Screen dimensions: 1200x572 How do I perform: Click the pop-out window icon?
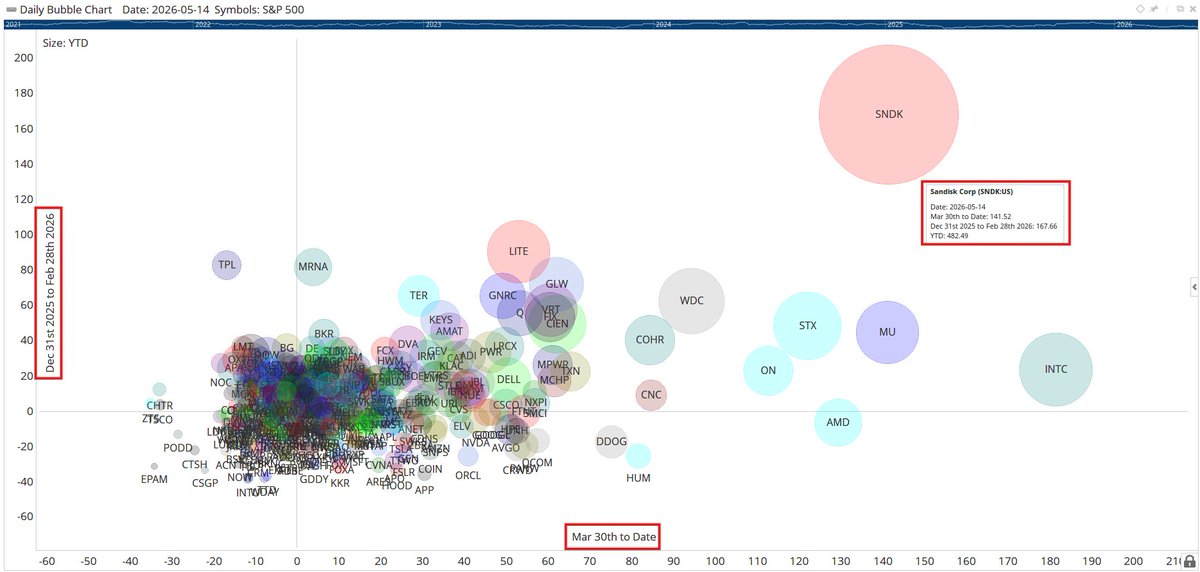point(1180,9)
